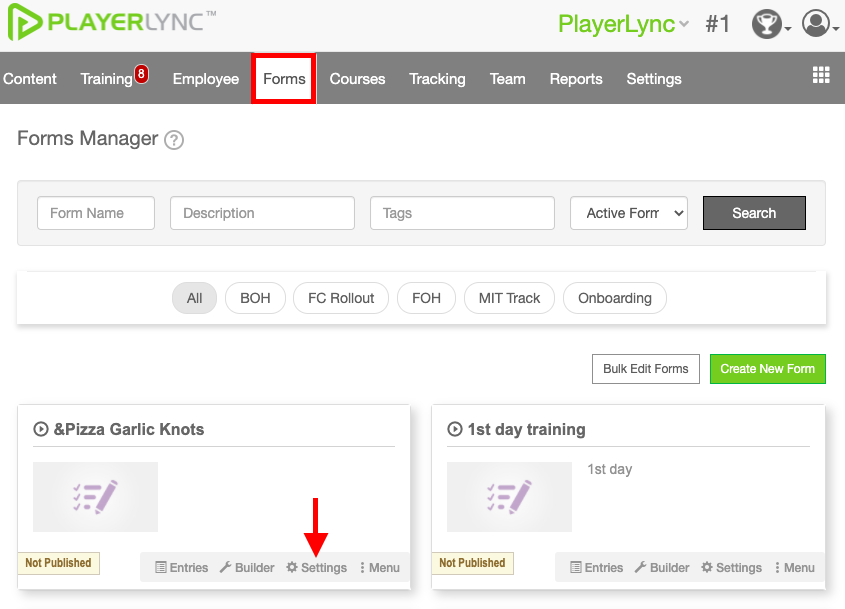Screen dimensions: 845x609
Task: Click the &Pizza Garlic Knots form thumbnail
Action: 95,497
